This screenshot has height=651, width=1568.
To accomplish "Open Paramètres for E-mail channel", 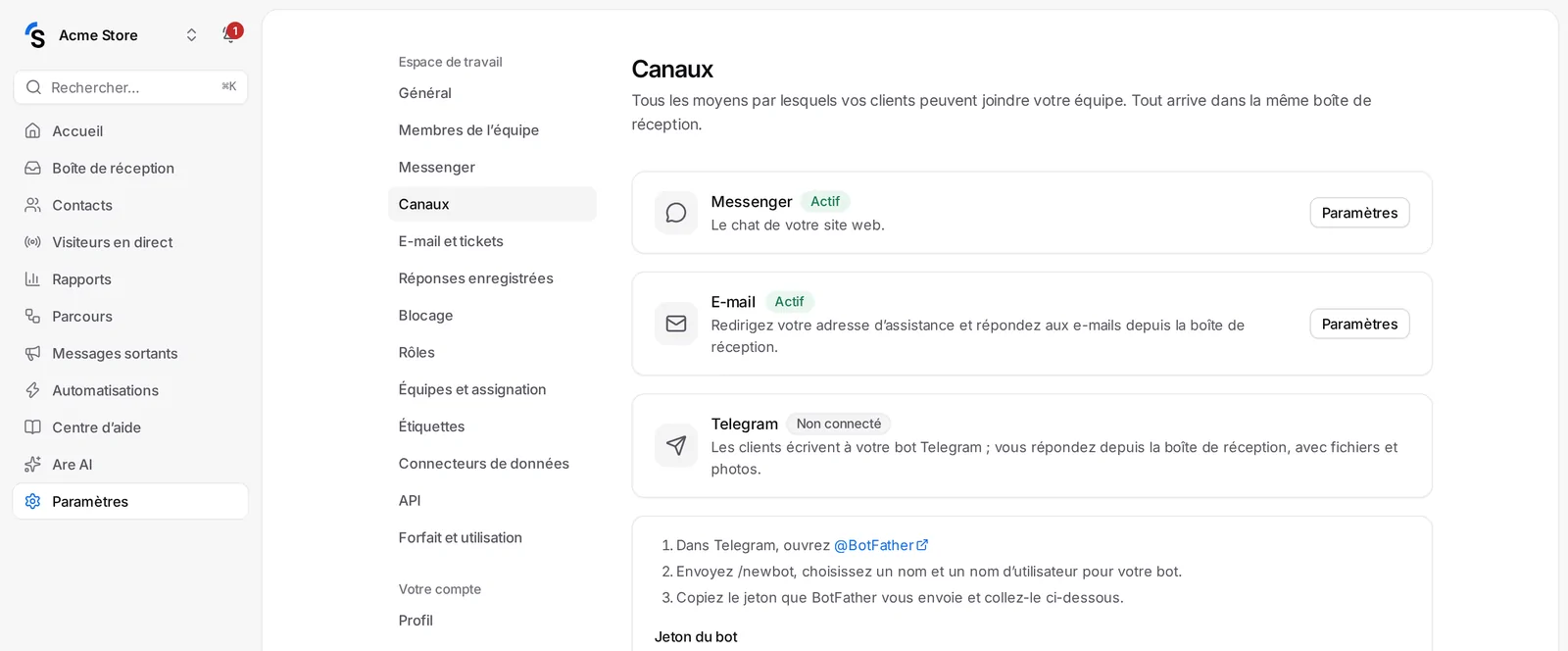I will click(x=1359, y=324).
